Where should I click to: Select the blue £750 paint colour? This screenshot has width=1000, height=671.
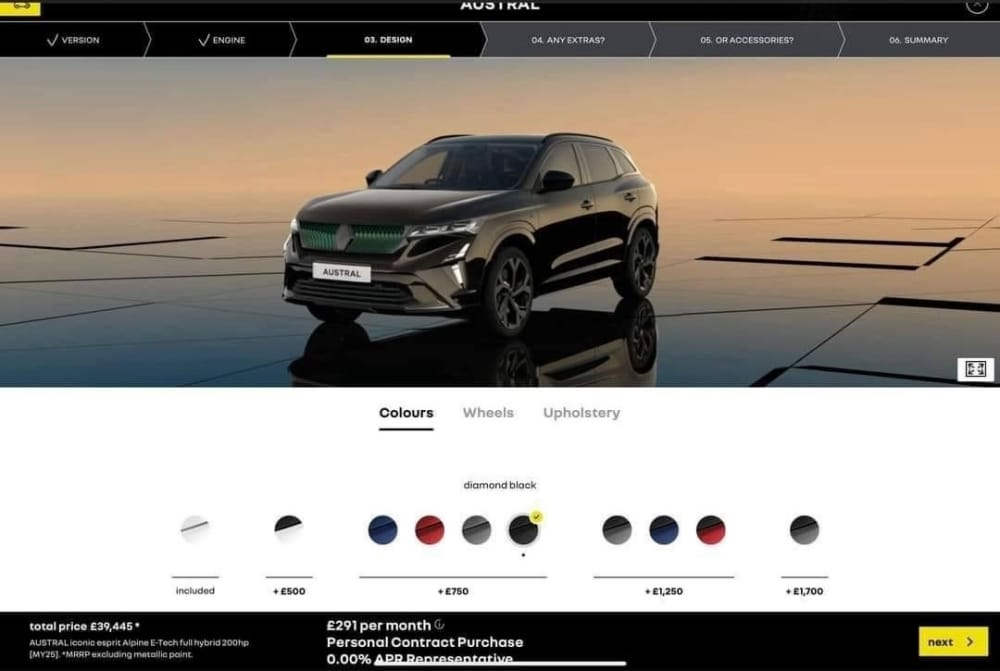coord(383,529)
